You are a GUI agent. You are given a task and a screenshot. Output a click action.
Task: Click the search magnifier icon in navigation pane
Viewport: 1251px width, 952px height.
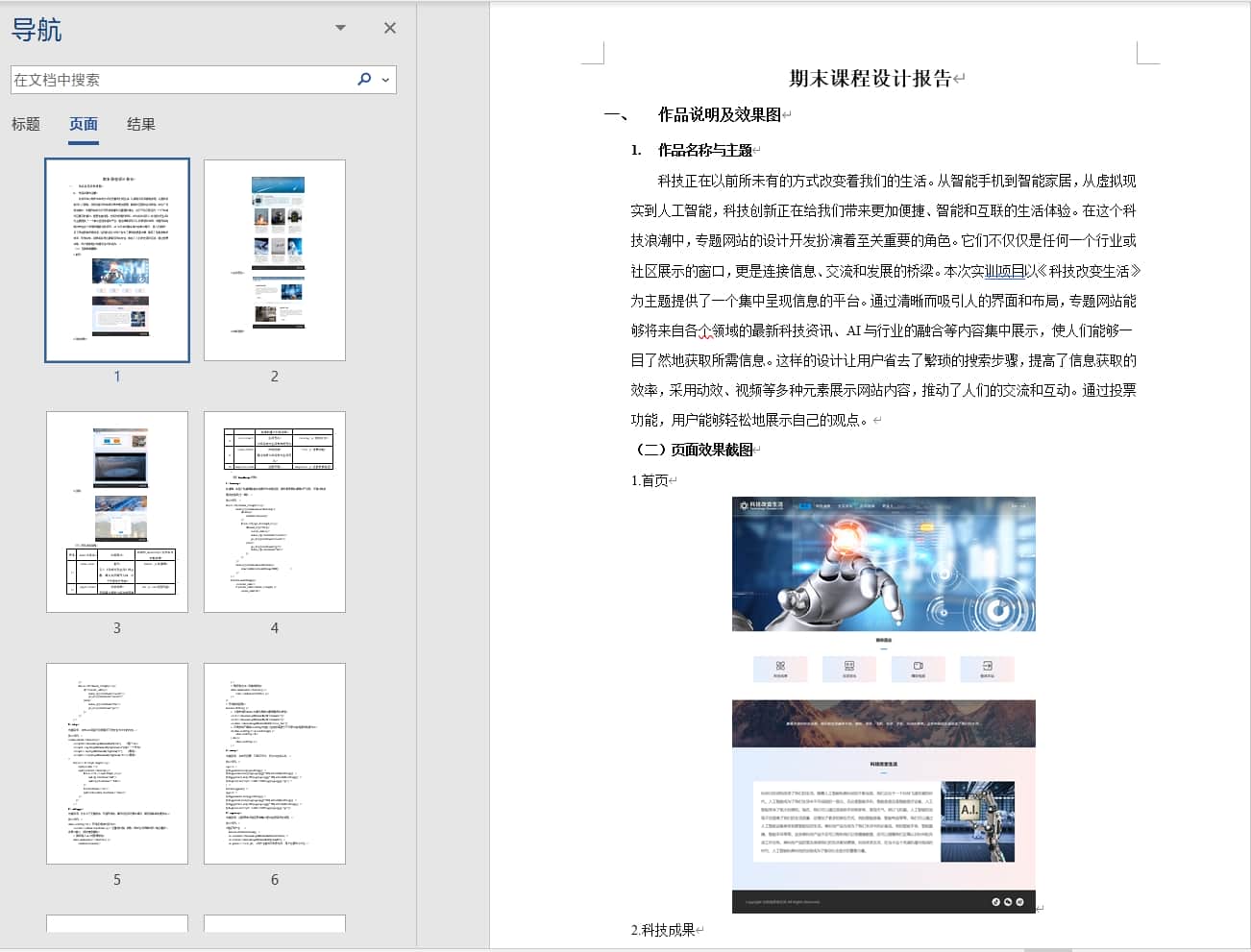click(363, 80)
